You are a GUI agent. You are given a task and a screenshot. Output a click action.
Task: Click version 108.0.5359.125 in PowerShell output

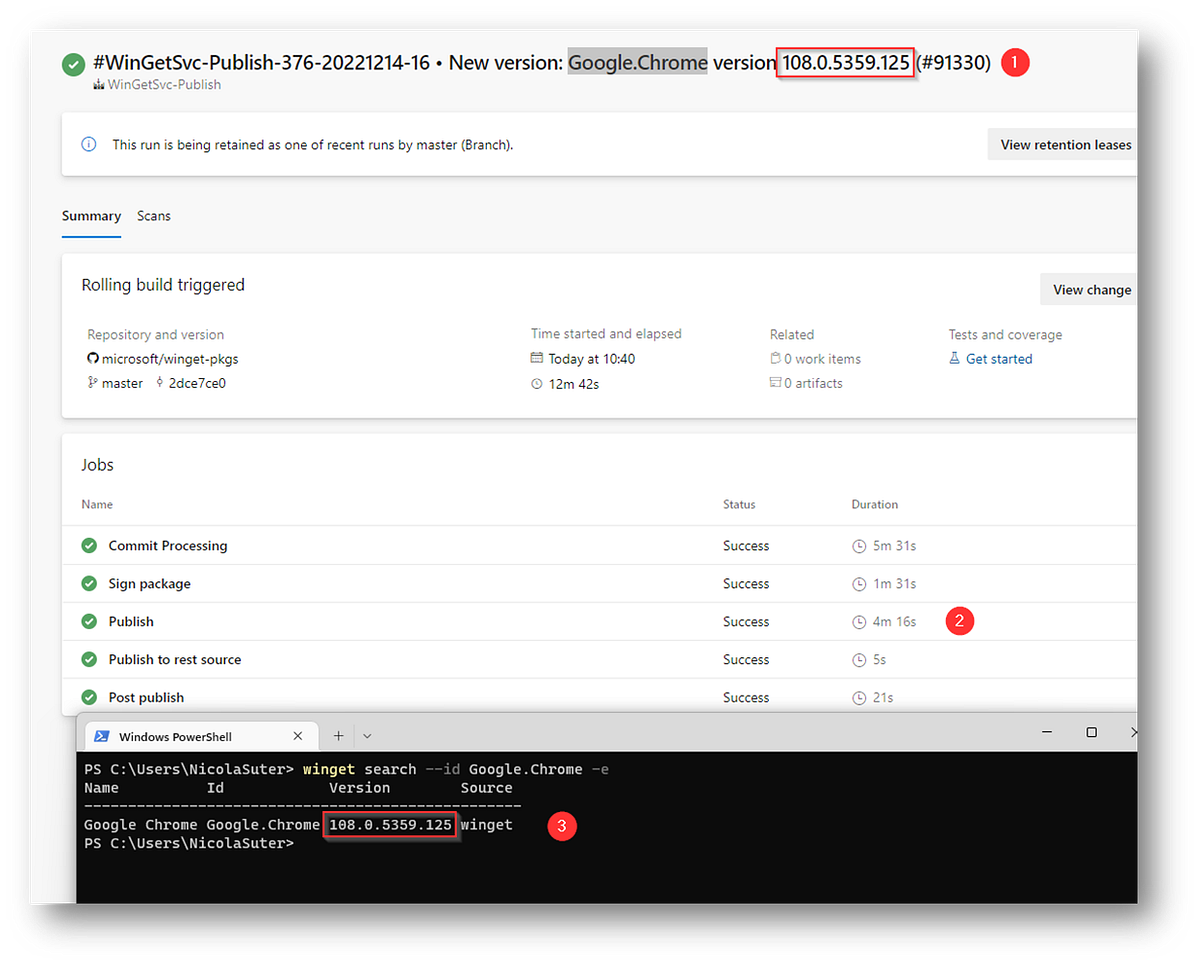click(391, 825)
